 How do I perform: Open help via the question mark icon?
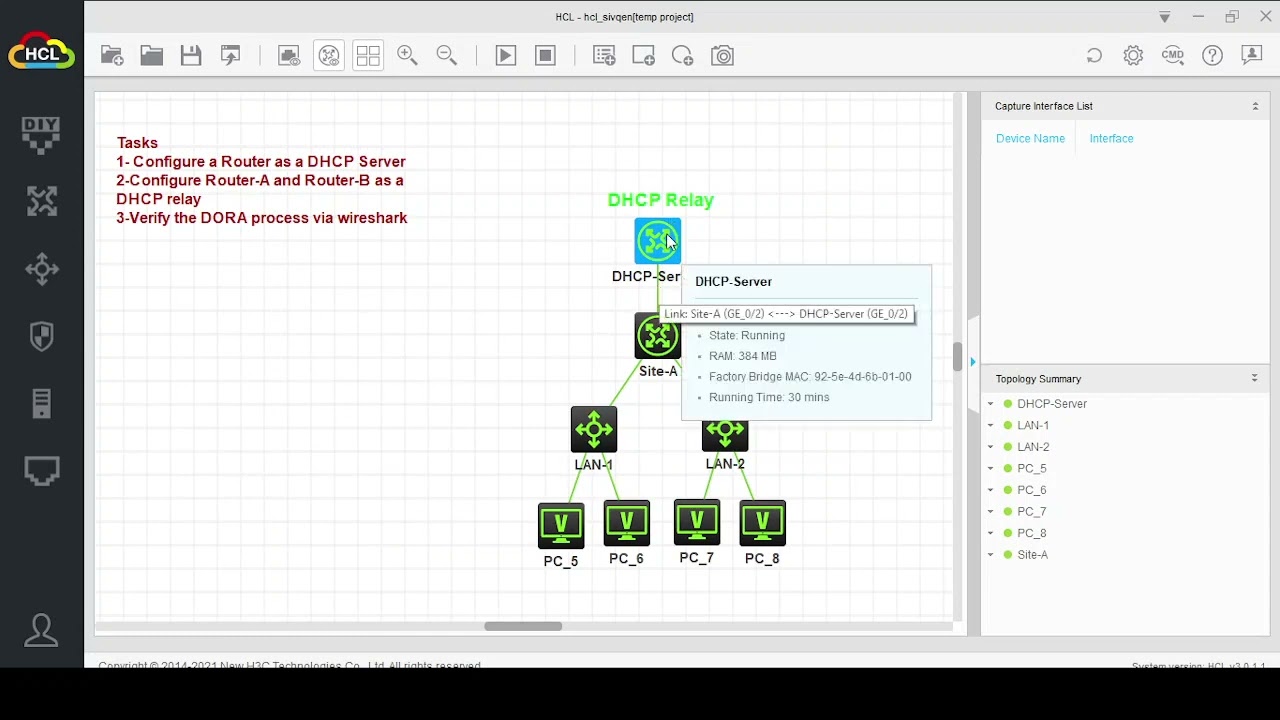pyautogui.click(x=1212, y=56)
